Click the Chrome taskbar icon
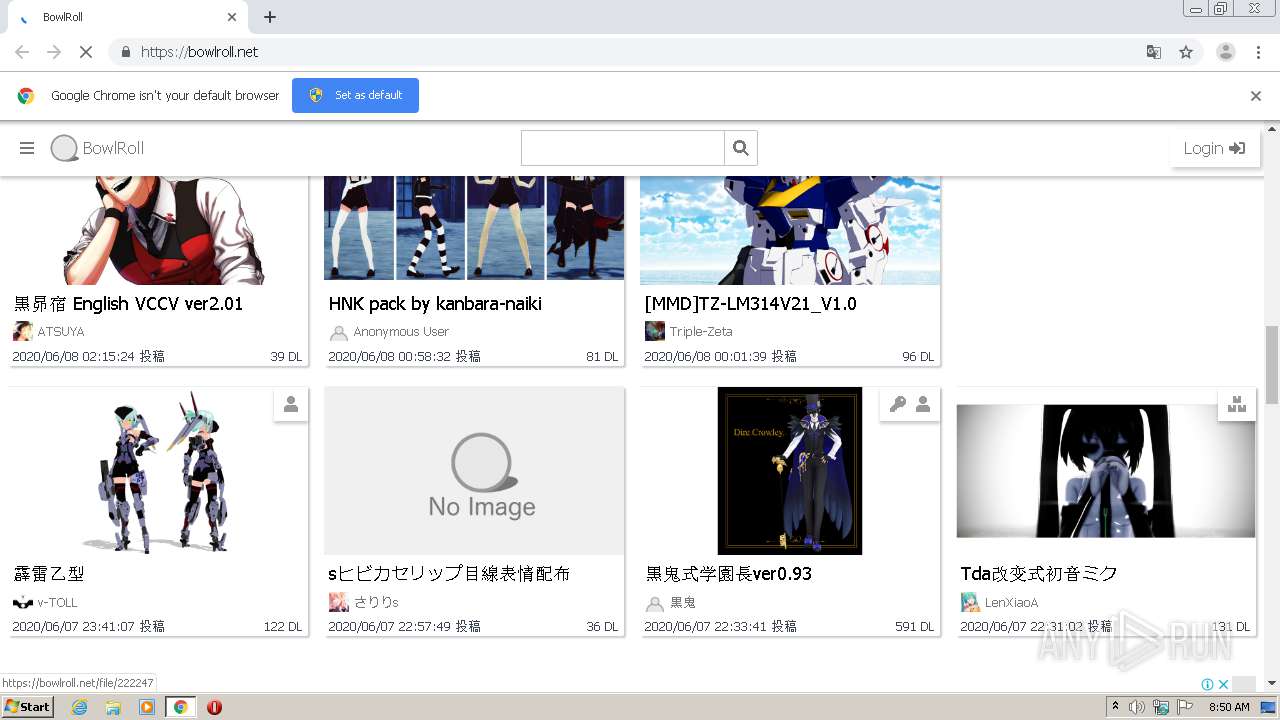 (x=181, y=707)
